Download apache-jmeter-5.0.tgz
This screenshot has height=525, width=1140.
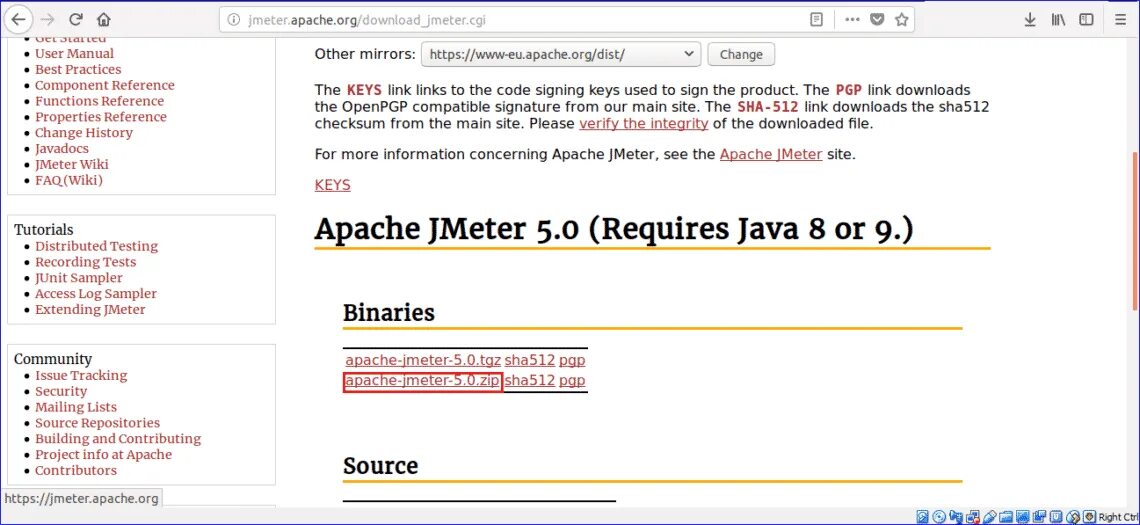click(x=423, y=360)
